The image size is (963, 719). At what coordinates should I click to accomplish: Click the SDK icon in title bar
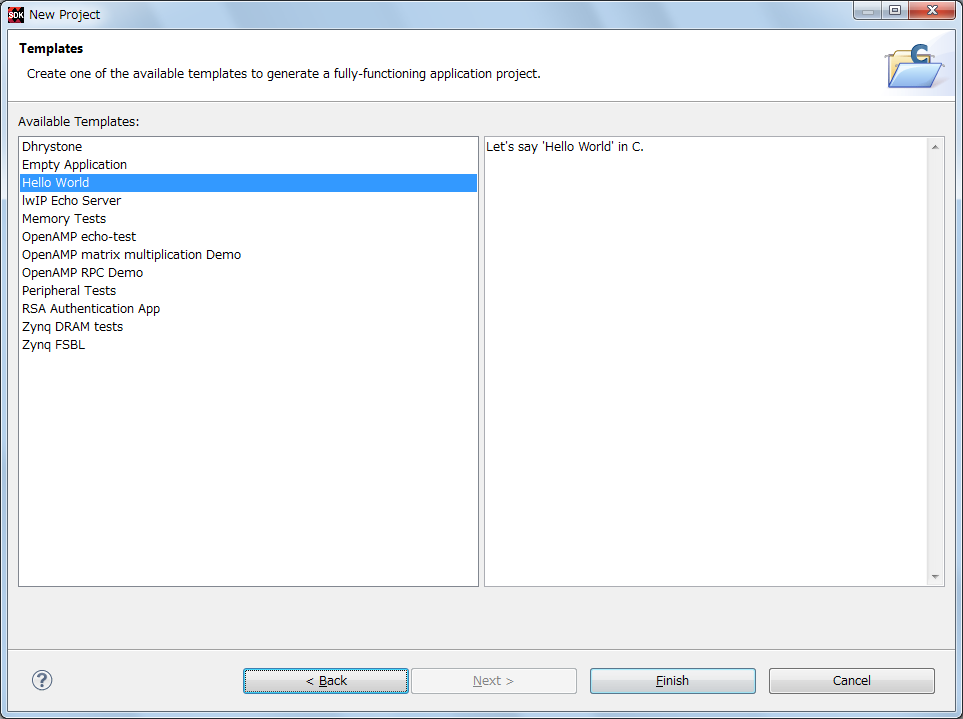point(16,14)
